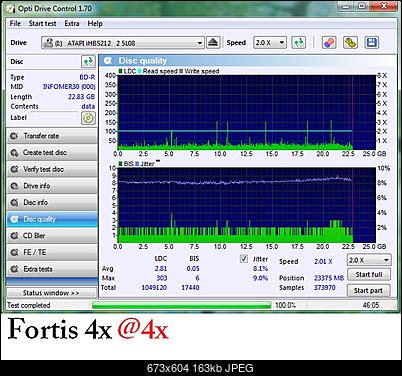Click the jitter max value 9.0%
Viewport: 402px width, 376px height.
click(261, 278)
